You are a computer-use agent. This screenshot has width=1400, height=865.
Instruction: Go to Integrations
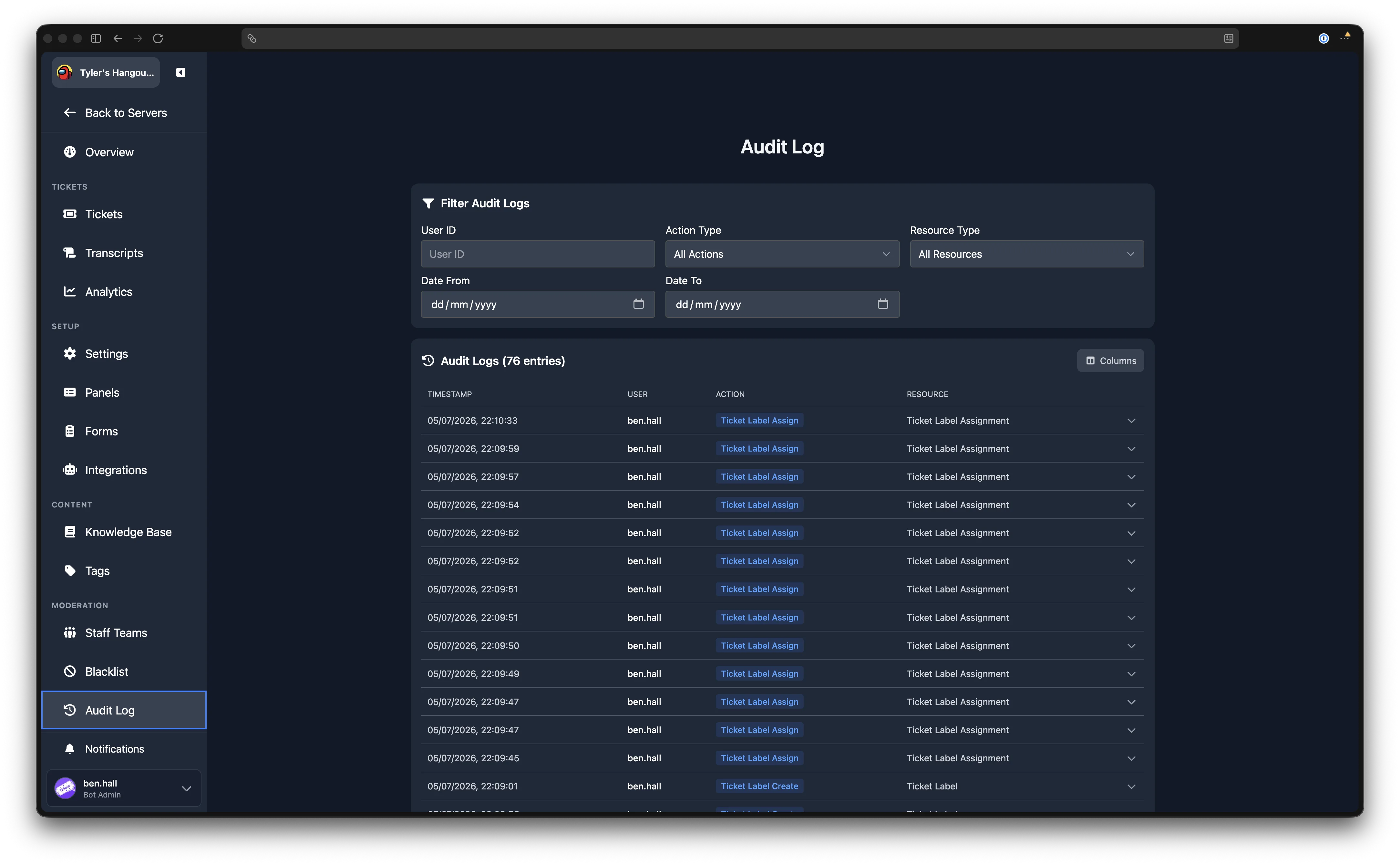(124, 470)
